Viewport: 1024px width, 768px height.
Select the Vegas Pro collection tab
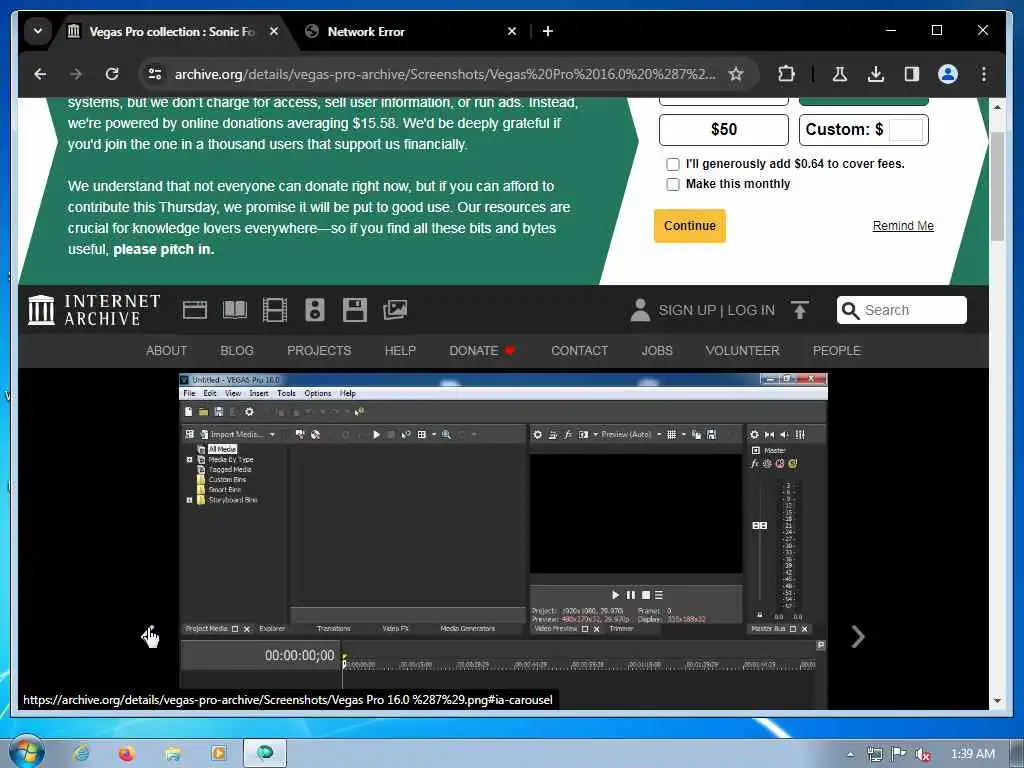click(x=174, y=31)
